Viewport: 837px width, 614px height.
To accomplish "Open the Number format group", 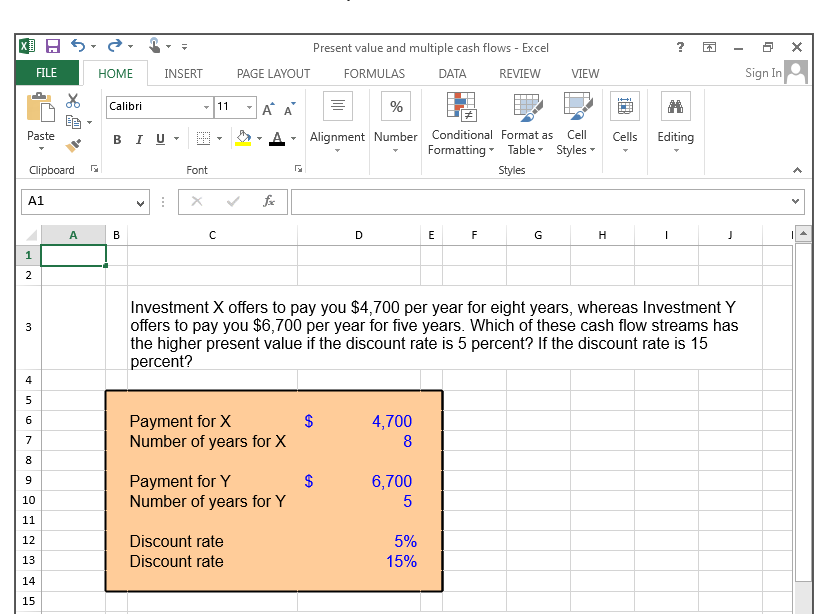I will click(396, 123).
